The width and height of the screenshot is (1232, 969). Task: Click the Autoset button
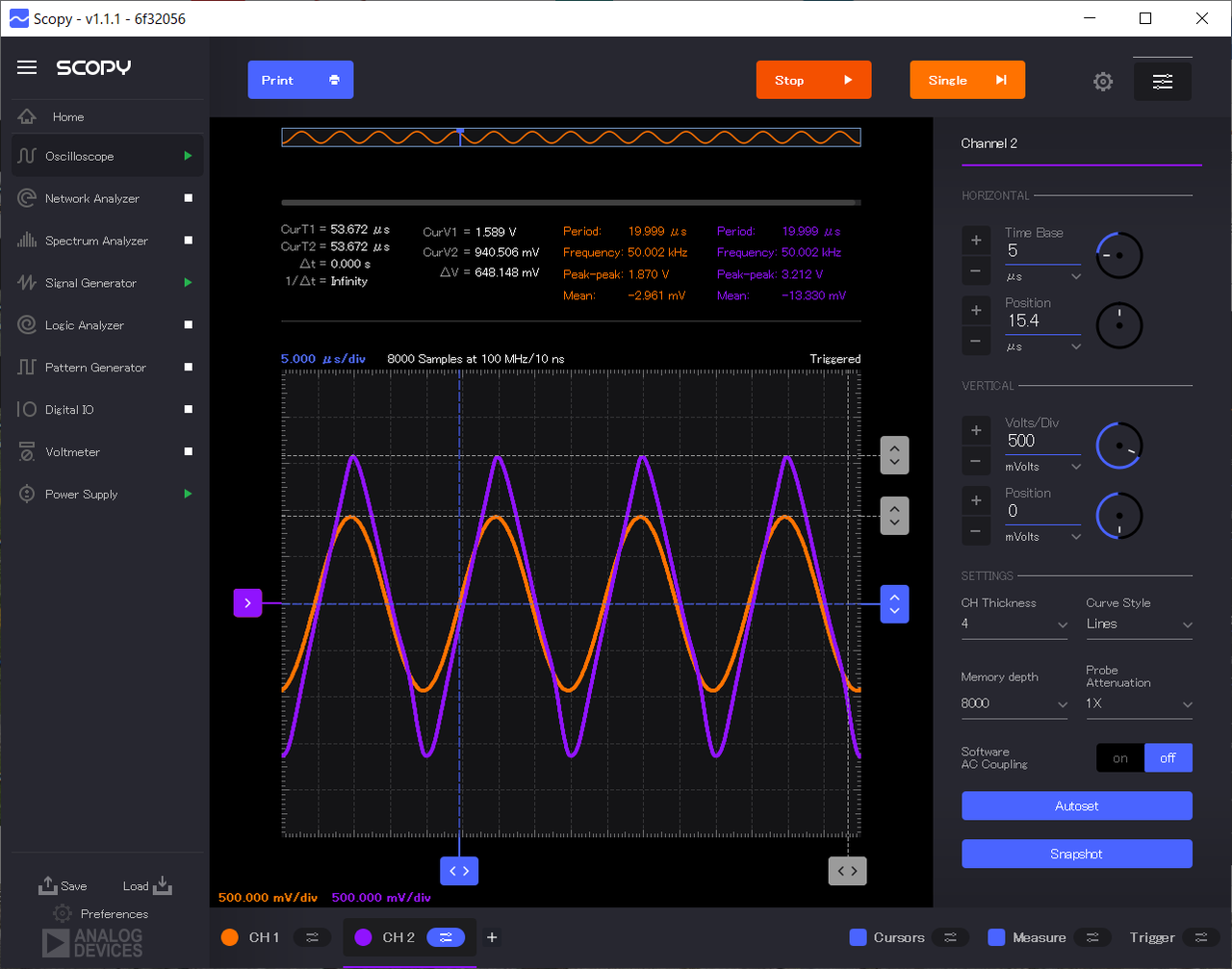[x=1076, y=806]
